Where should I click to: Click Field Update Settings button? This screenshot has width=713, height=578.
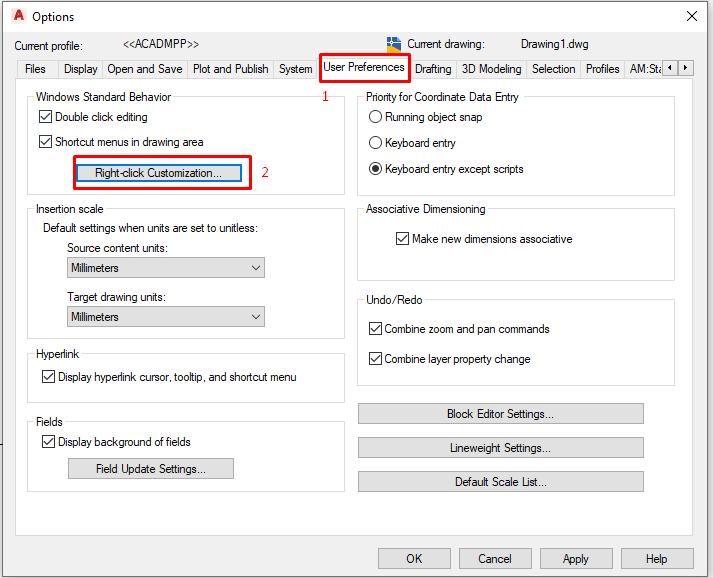click(151, 469)
